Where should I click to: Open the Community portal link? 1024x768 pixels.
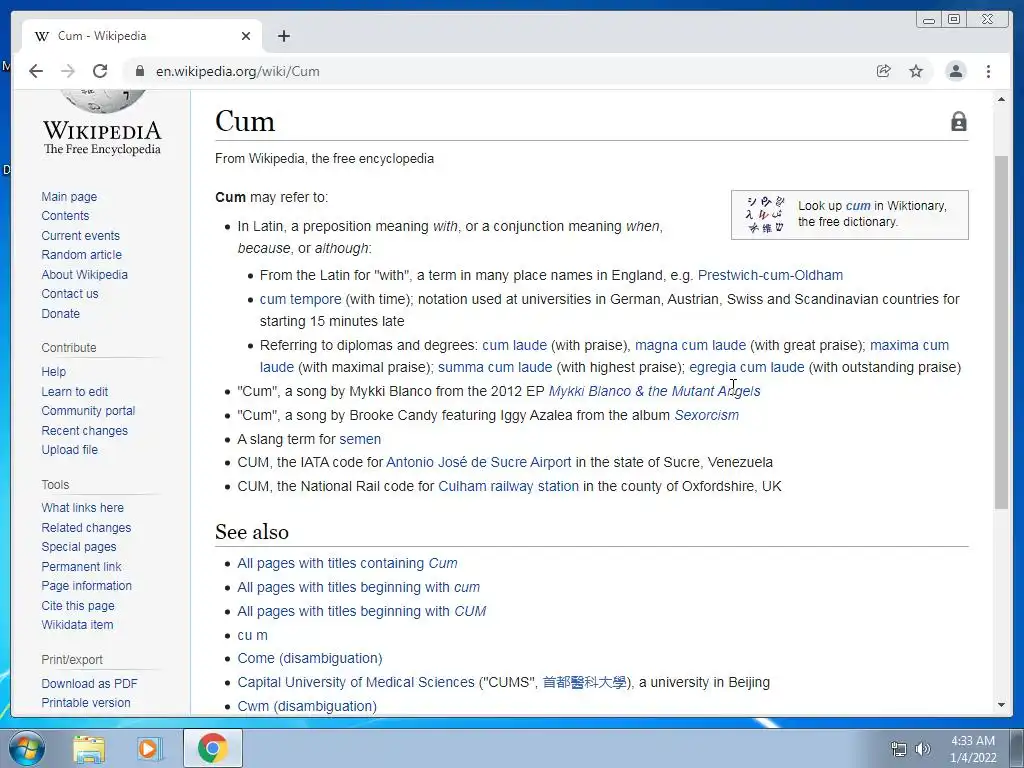pyautogui.click(x=88, y=411)
